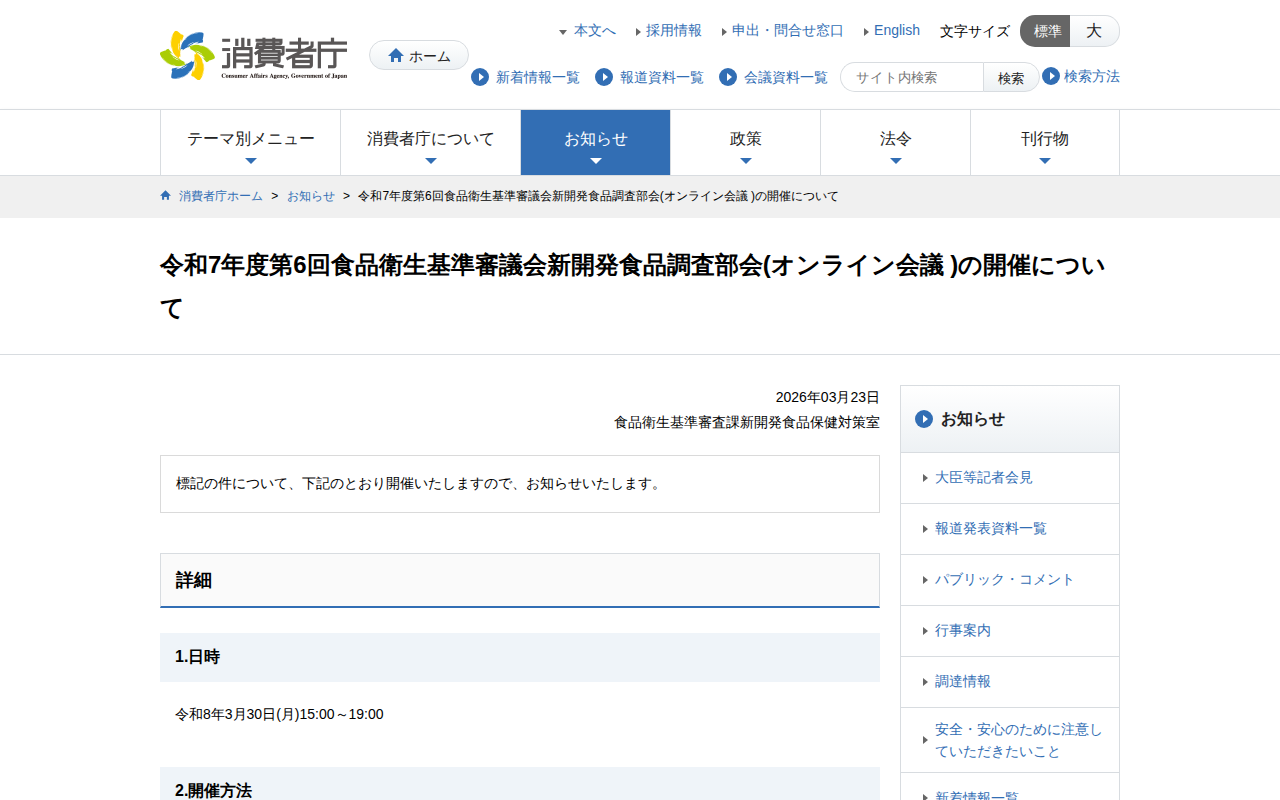Switch to the English site
This screenshot has width=1280, height=800.
pyautogui.click(x=897, y=31)
